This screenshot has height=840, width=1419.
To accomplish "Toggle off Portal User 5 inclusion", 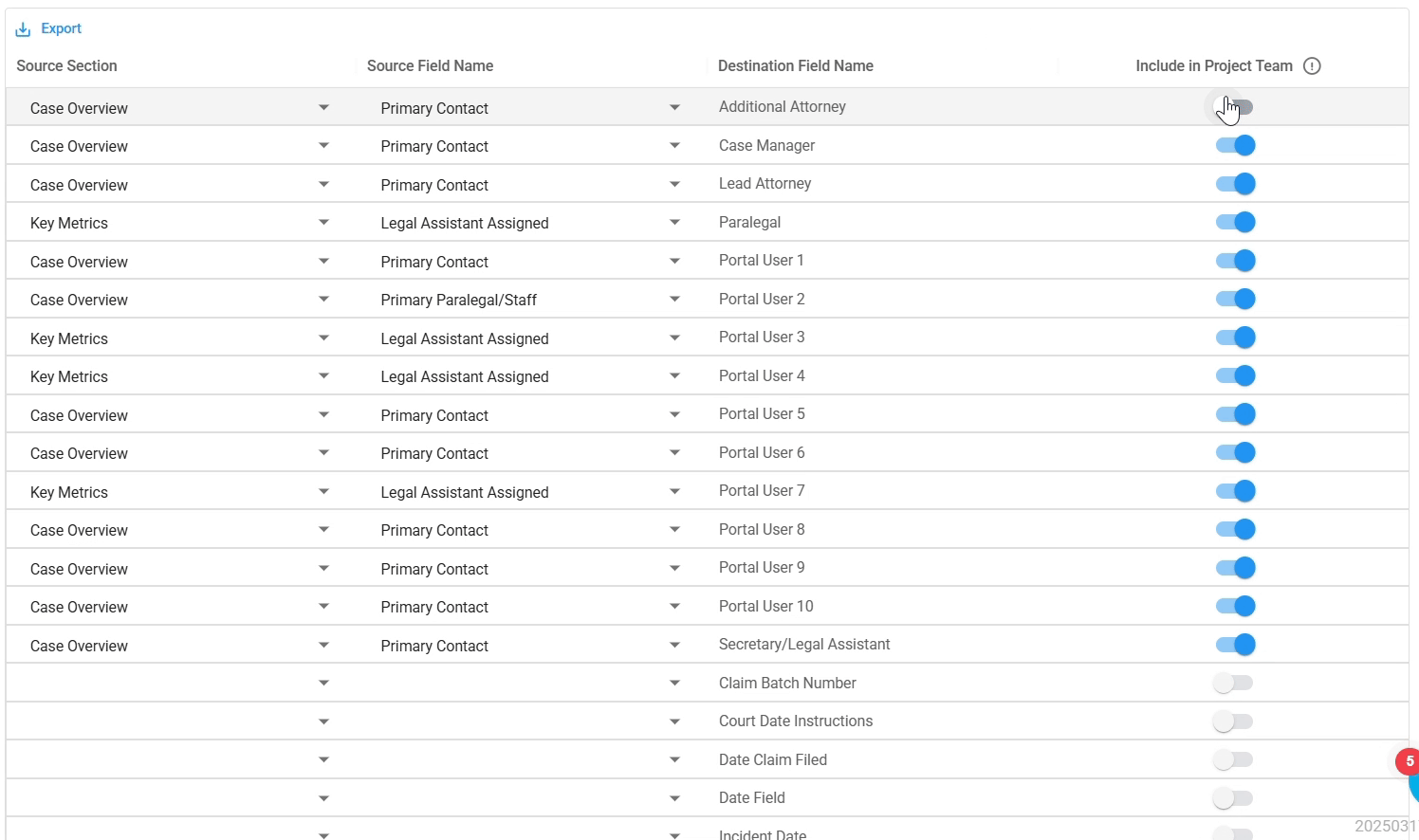I will coord(1235,414).
